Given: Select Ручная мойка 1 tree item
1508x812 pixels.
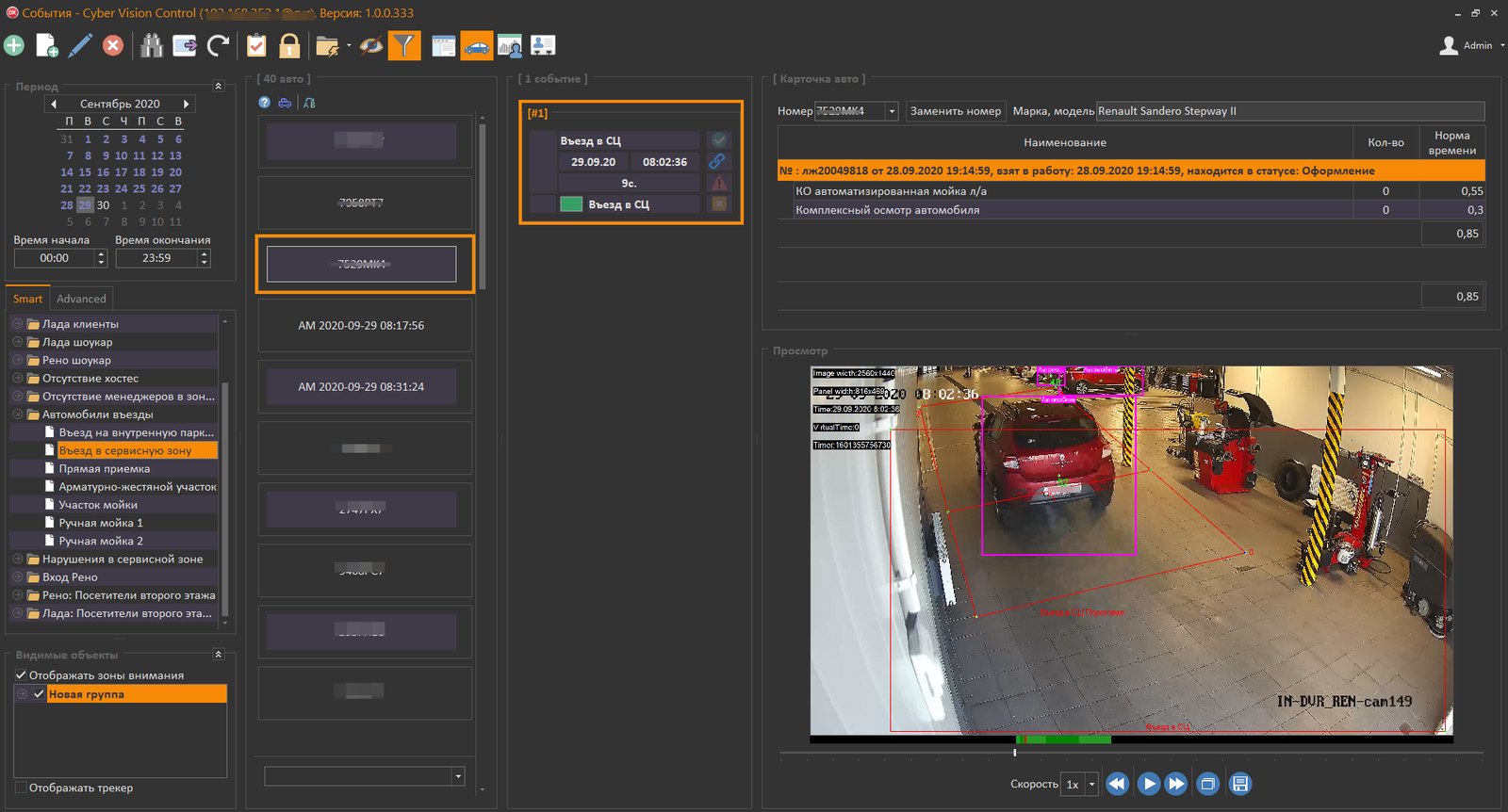Looking at the screenshot, I should coord(101,523).
